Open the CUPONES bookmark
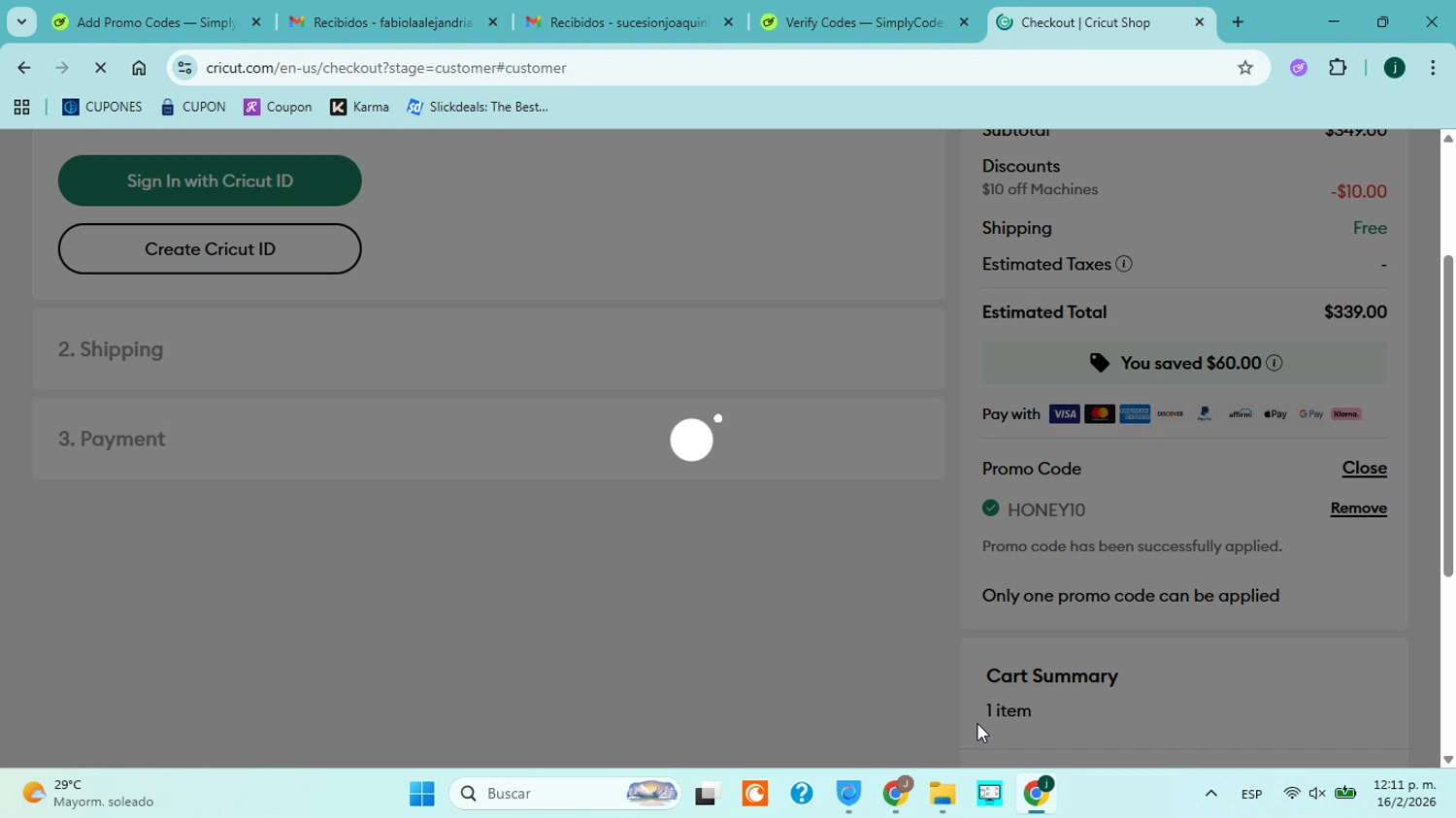This screenshot has height=818, width=1456. tap(102, 108)
